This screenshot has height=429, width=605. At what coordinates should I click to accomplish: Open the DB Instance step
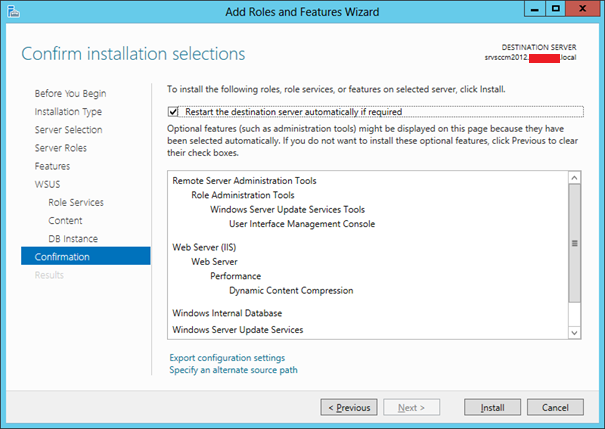73,239
